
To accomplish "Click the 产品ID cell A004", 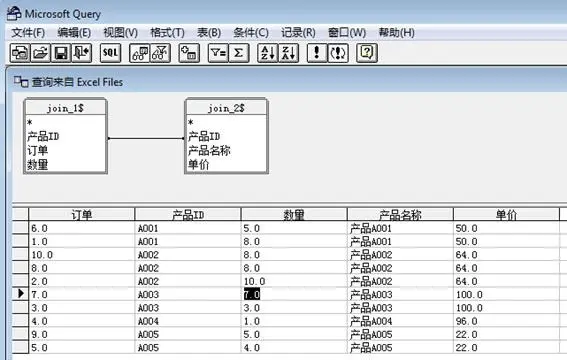I will coord(188,321).
